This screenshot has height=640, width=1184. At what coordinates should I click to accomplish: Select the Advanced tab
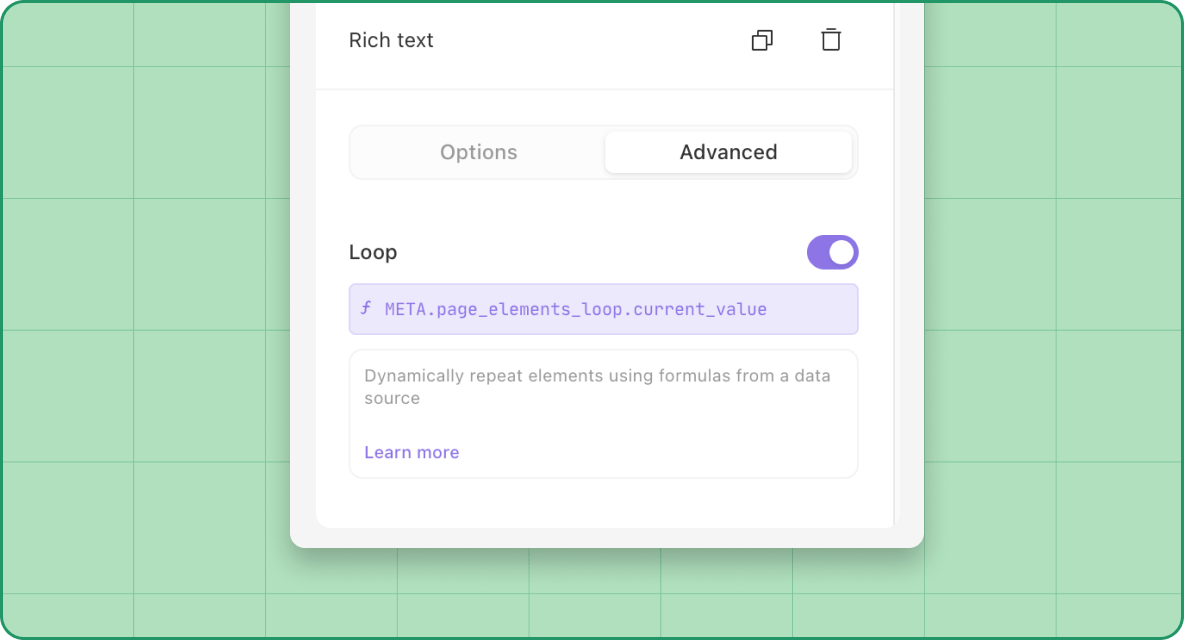[x=728, y=152]
